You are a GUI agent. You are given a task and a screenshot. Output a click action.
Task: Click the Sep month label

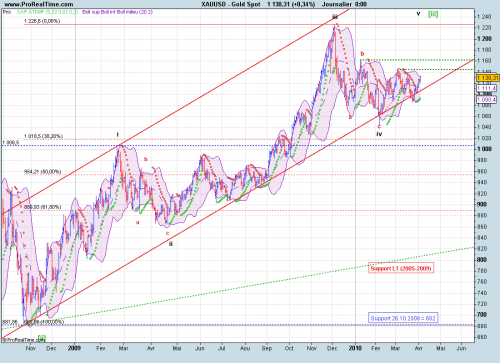[267, 348]
